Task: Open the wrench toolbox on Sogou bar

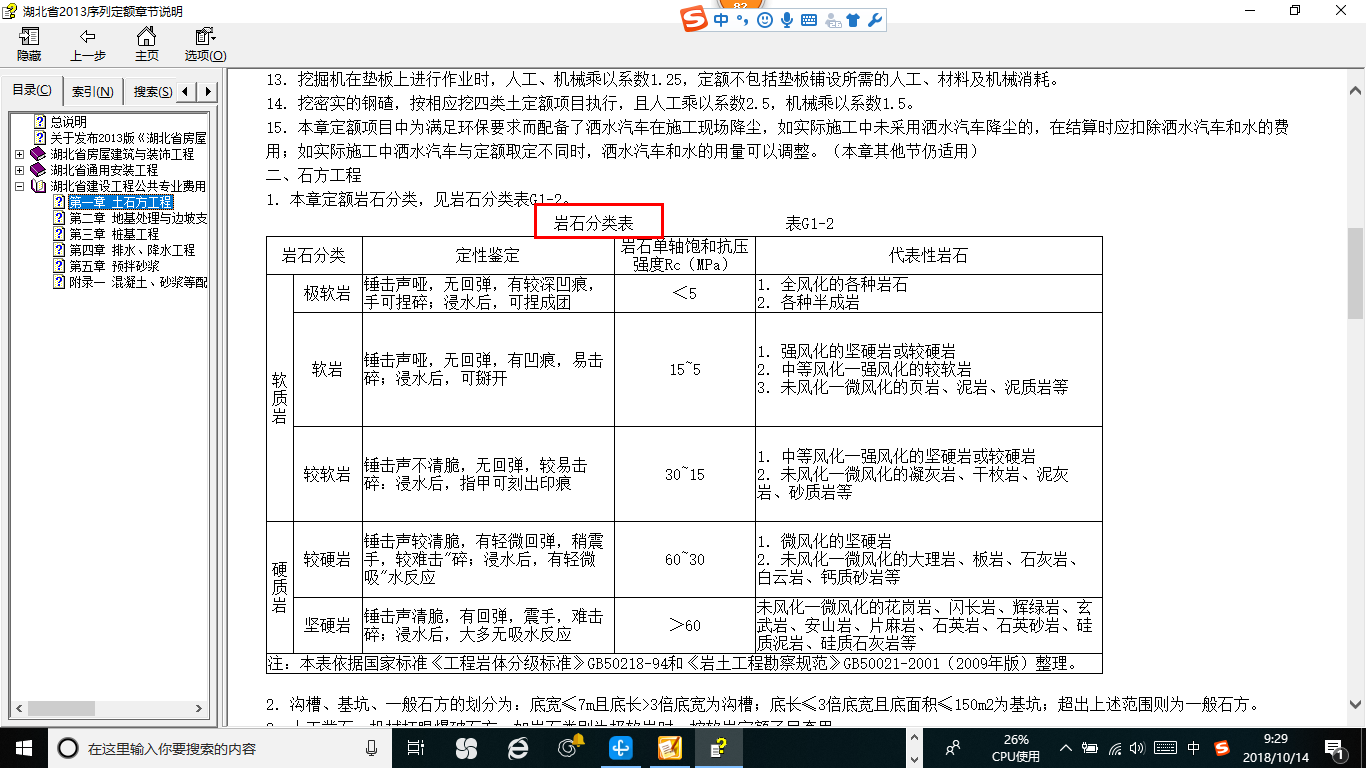Action: [874, 20]
